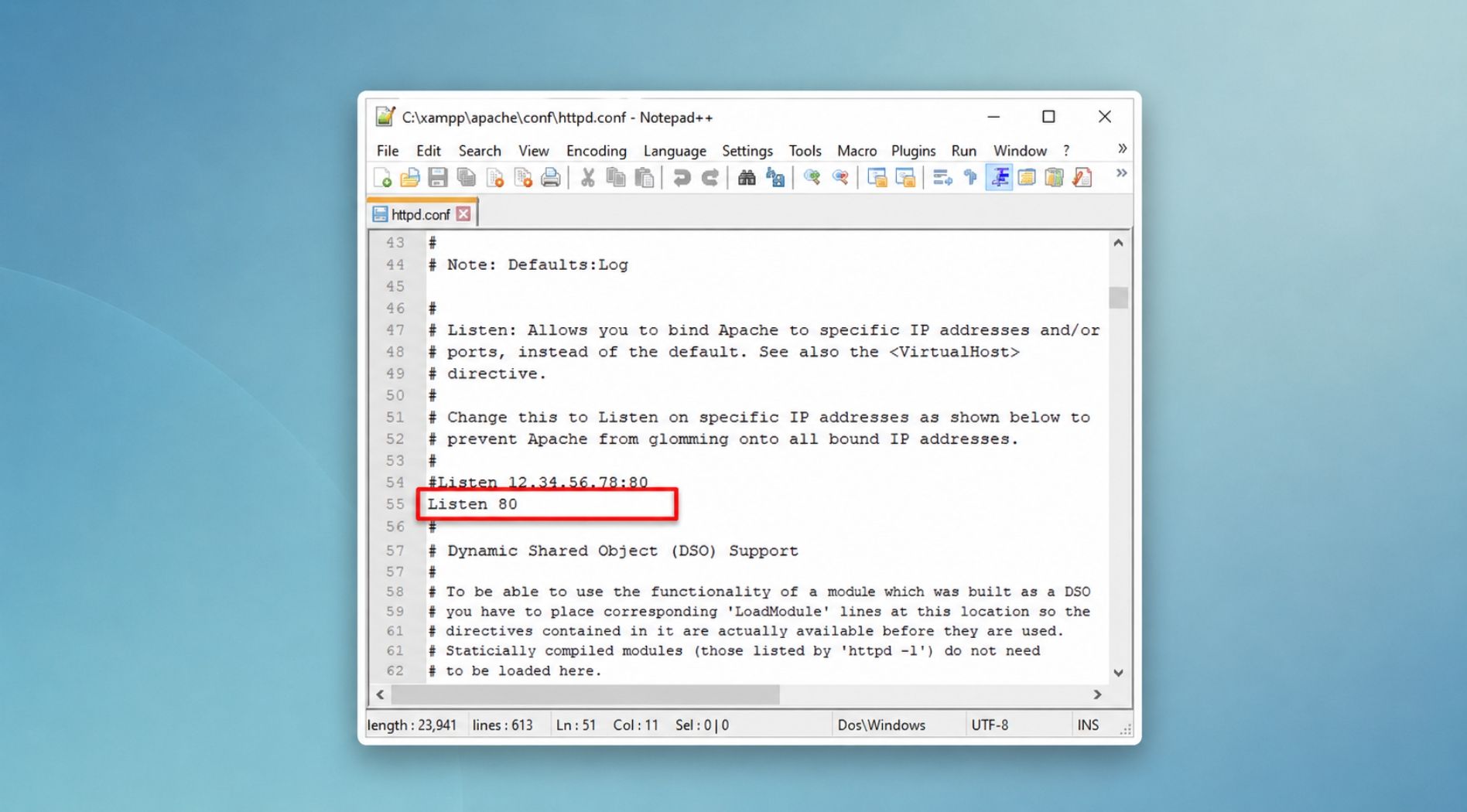Select the httpd.conf document tab
This screenshot has width=1467, height=812.
point(420,214)
